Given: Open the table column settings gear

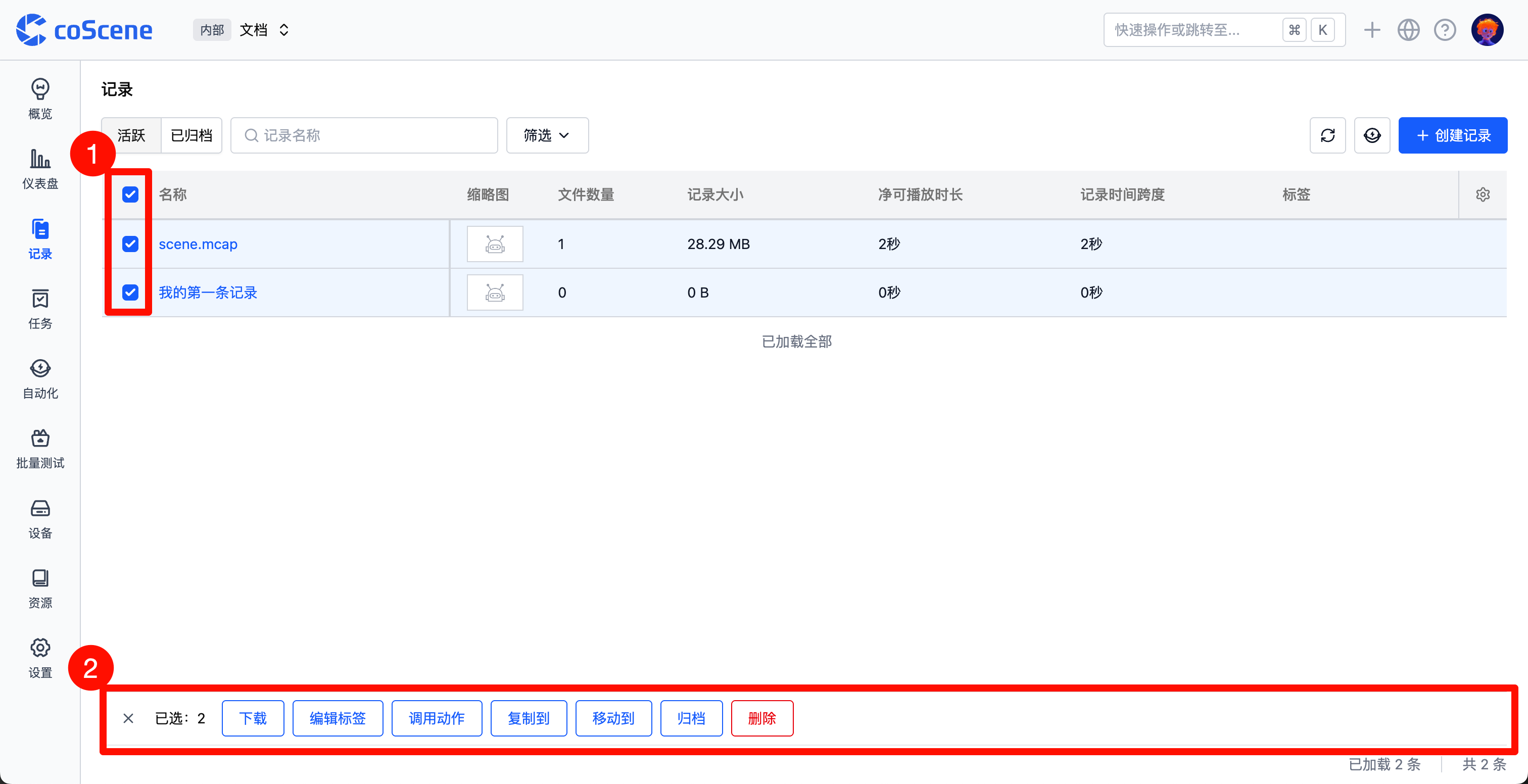Looking at the screenshot, I should (1483, 194).
